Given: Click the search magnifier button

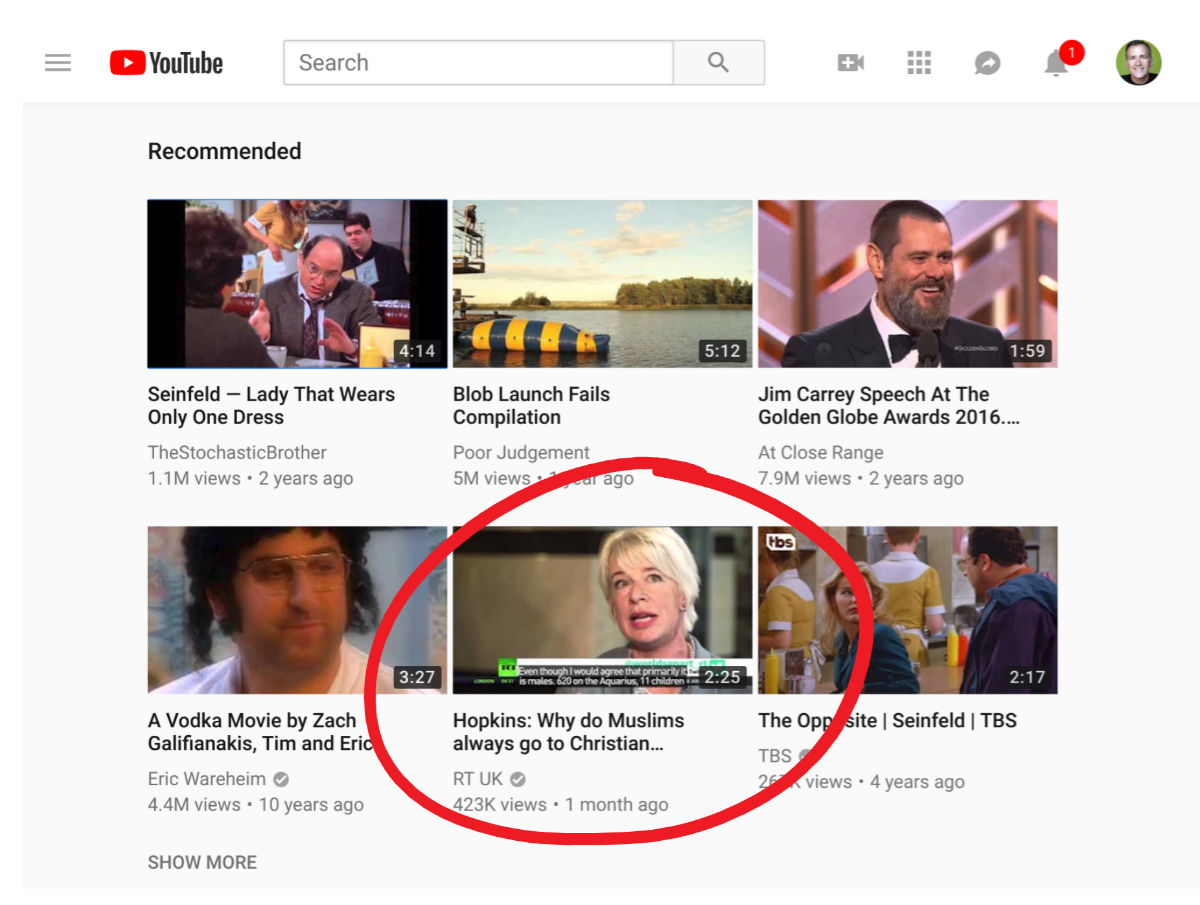Looking at the screenshot, I should pos(719,63).
